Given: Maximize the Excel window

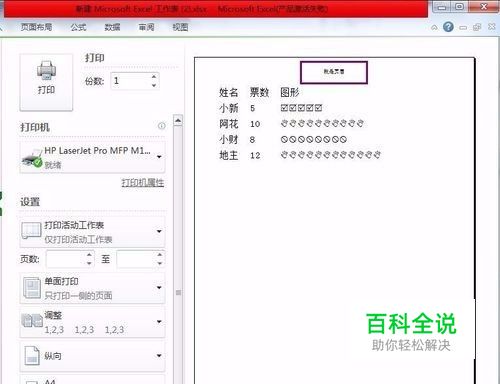Looking at the screenshot, I should pyautogui.click(x=460, y=7).
